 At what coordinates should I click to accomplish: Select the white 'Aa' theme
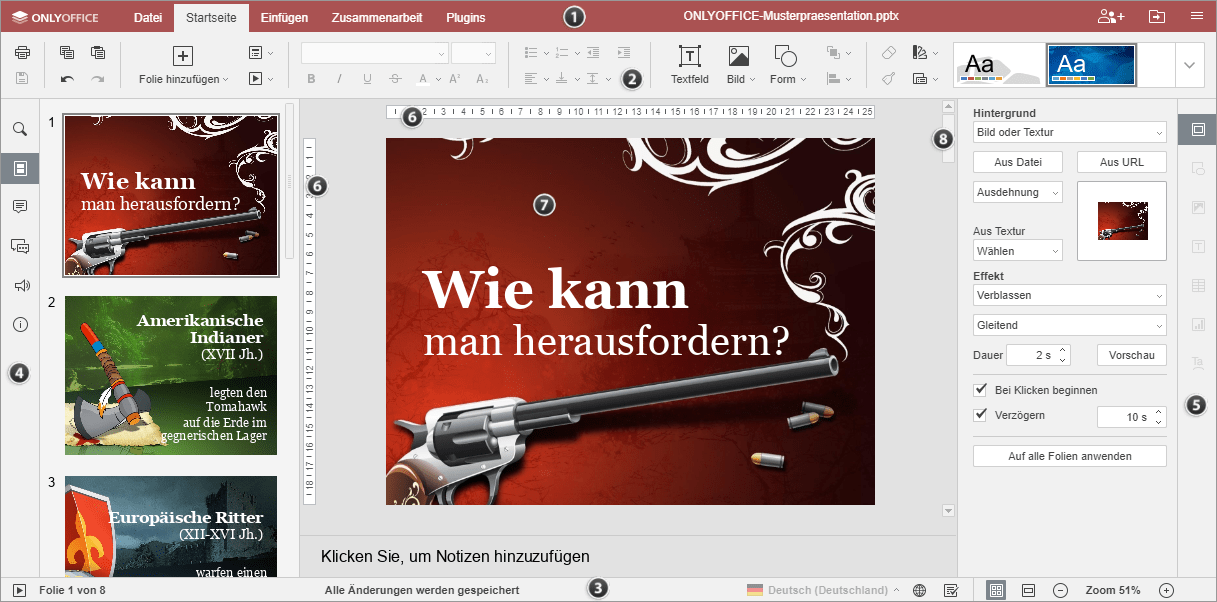pyautogui.click(x=998, y=65)
